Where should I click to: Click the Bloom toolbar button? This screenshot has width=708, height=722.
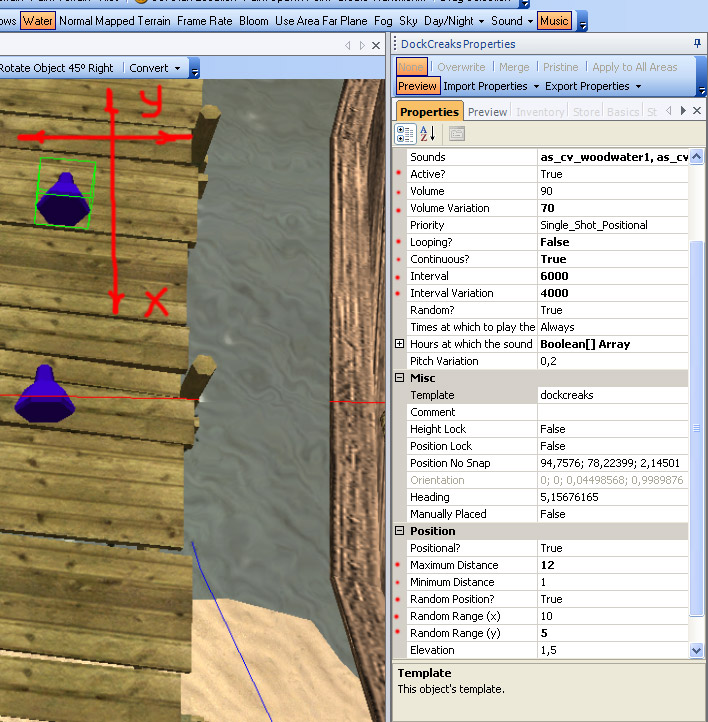click(x=254, y=20)
